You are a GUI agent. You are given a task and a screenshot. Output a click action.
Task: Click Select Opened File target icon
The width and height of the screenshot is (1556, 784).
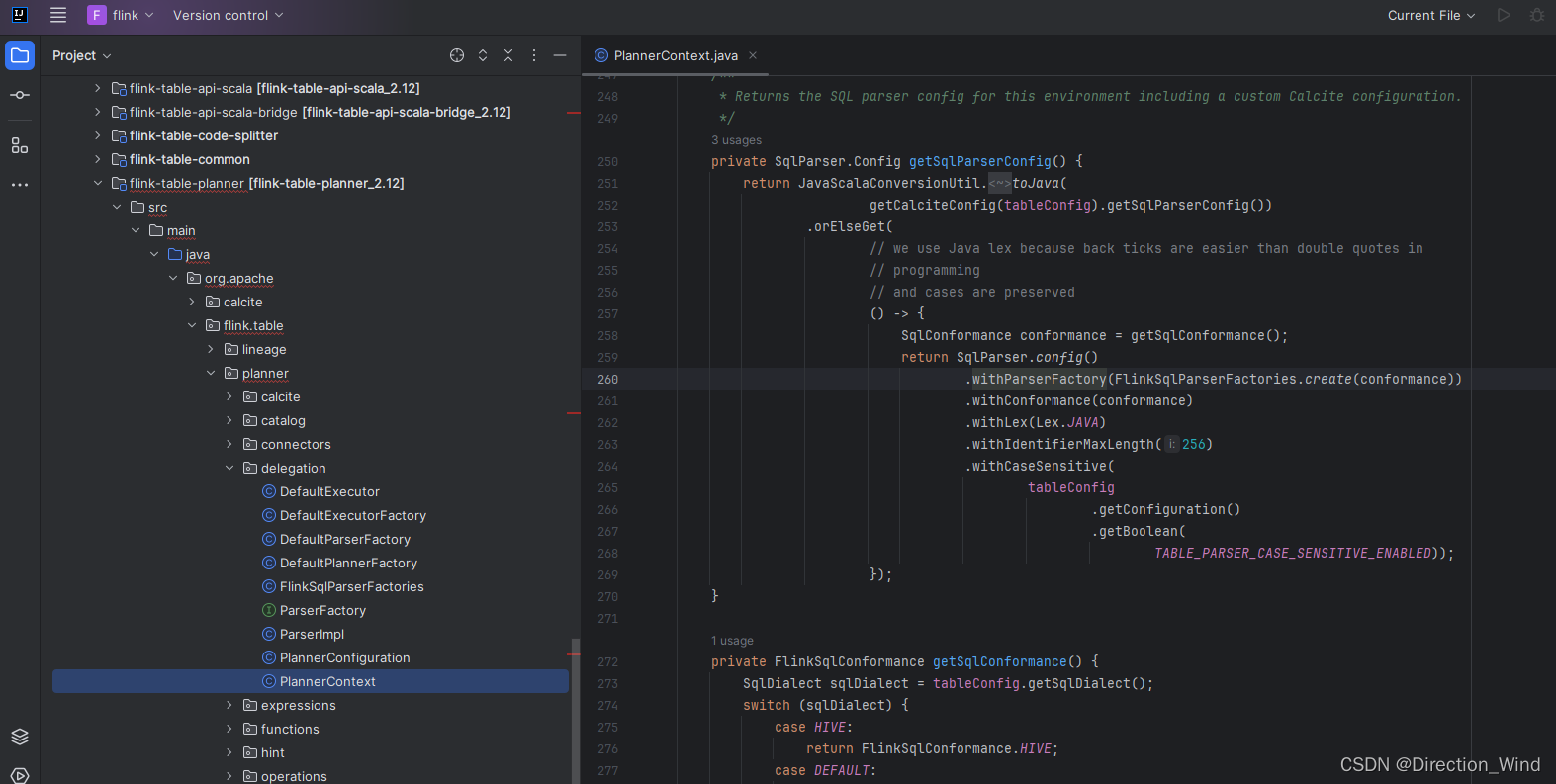click(457, 55)
